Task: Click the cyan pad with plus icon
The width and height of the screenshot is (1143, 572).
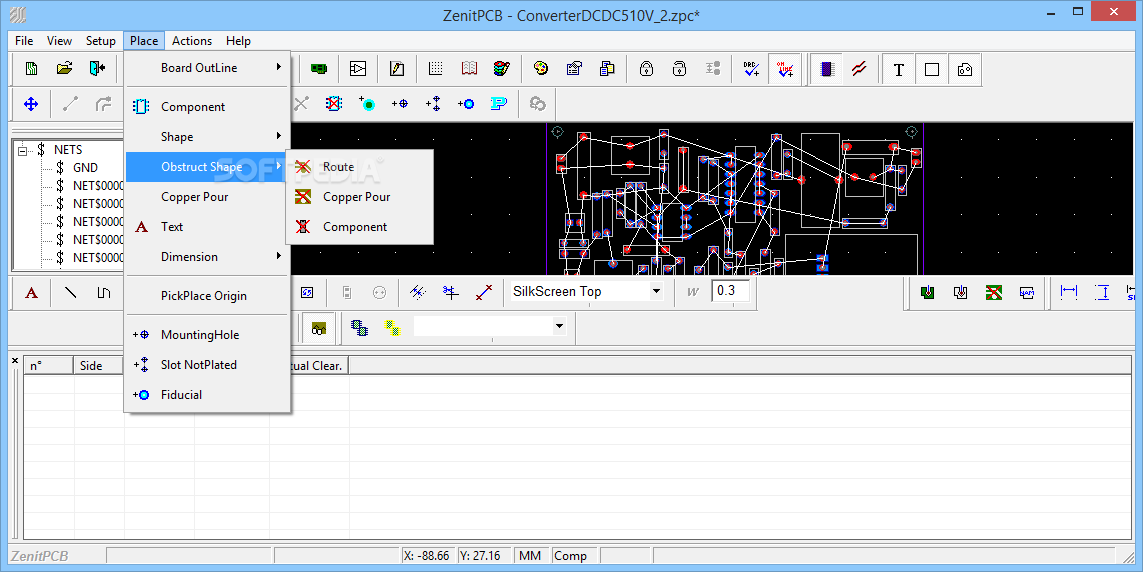Action: (x=367, y=104)
